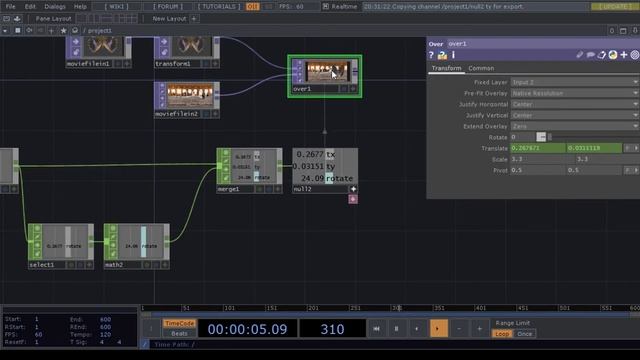Screen dimensions: 640x360
Task: Open the Help menu
Action: coord(80,7)
